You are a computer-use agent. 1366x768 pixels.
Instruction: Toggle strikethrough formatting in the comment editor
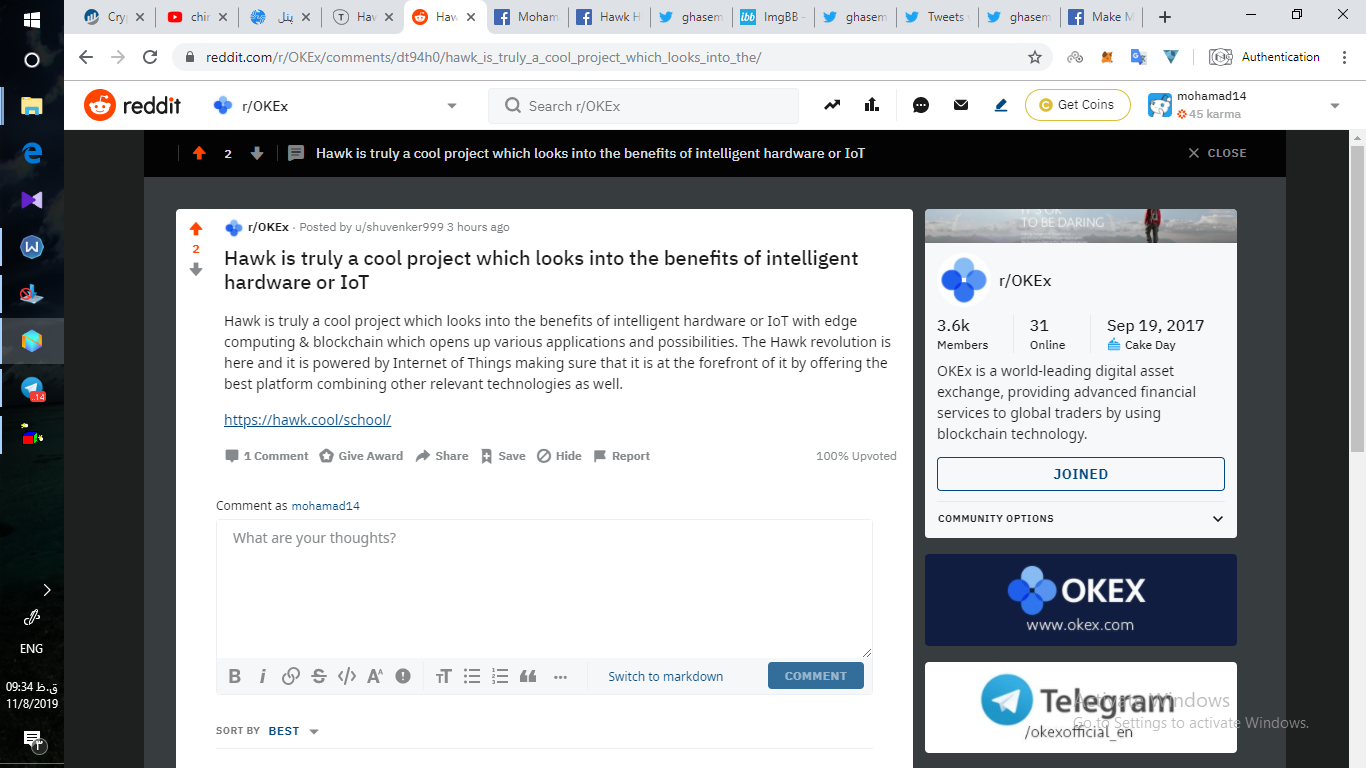[319, 676]
